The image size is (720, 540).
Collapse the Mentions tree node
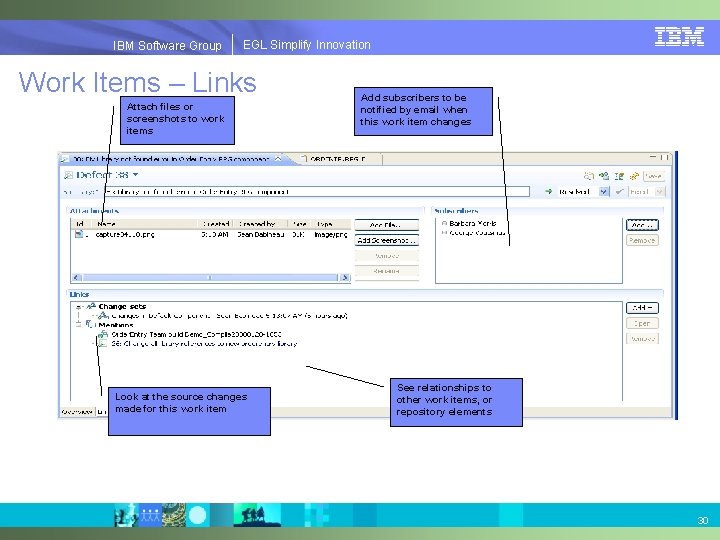[x=79, y=325]
